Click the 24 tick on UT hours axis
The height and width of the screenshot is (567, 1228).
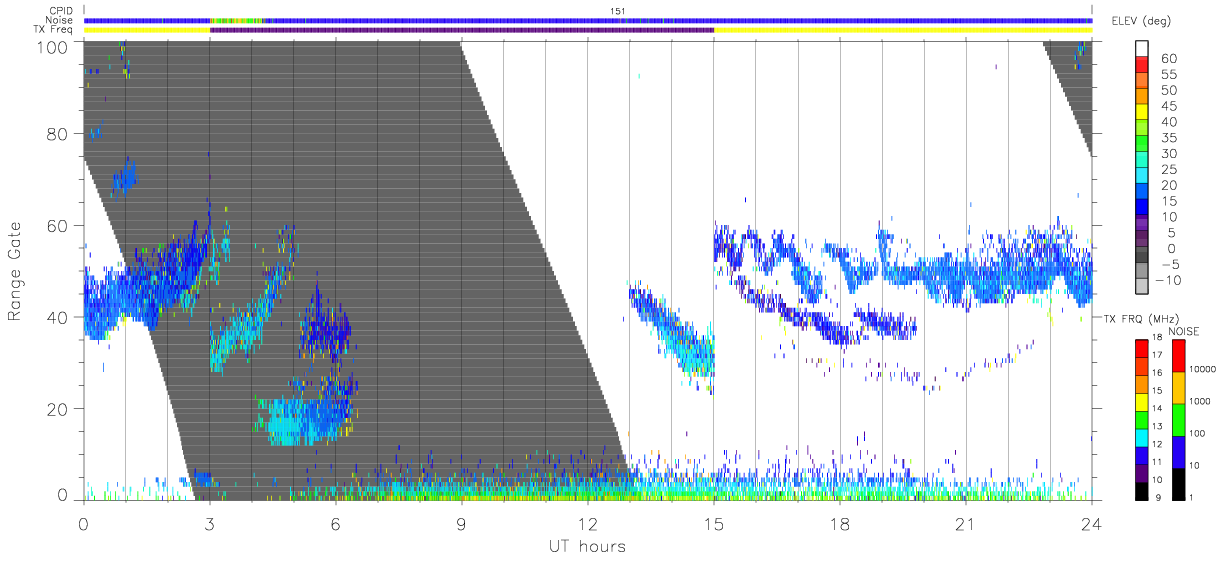tap(1092, 523)
